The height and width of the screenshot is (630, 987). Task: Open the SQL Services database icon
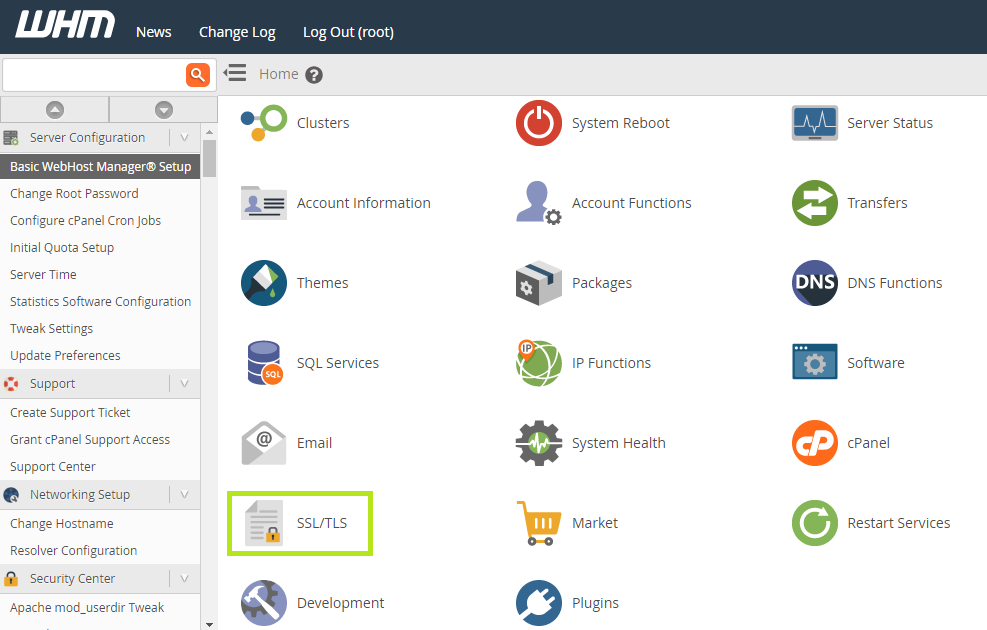tap(264, 363)
